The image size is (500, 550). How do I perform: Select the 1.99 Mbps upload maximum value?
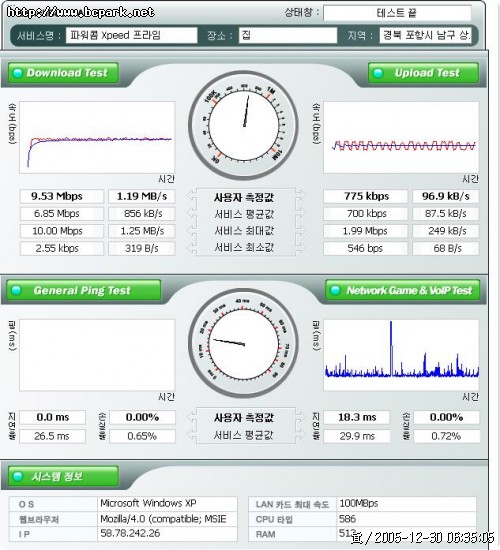click(x=366, y=231)
